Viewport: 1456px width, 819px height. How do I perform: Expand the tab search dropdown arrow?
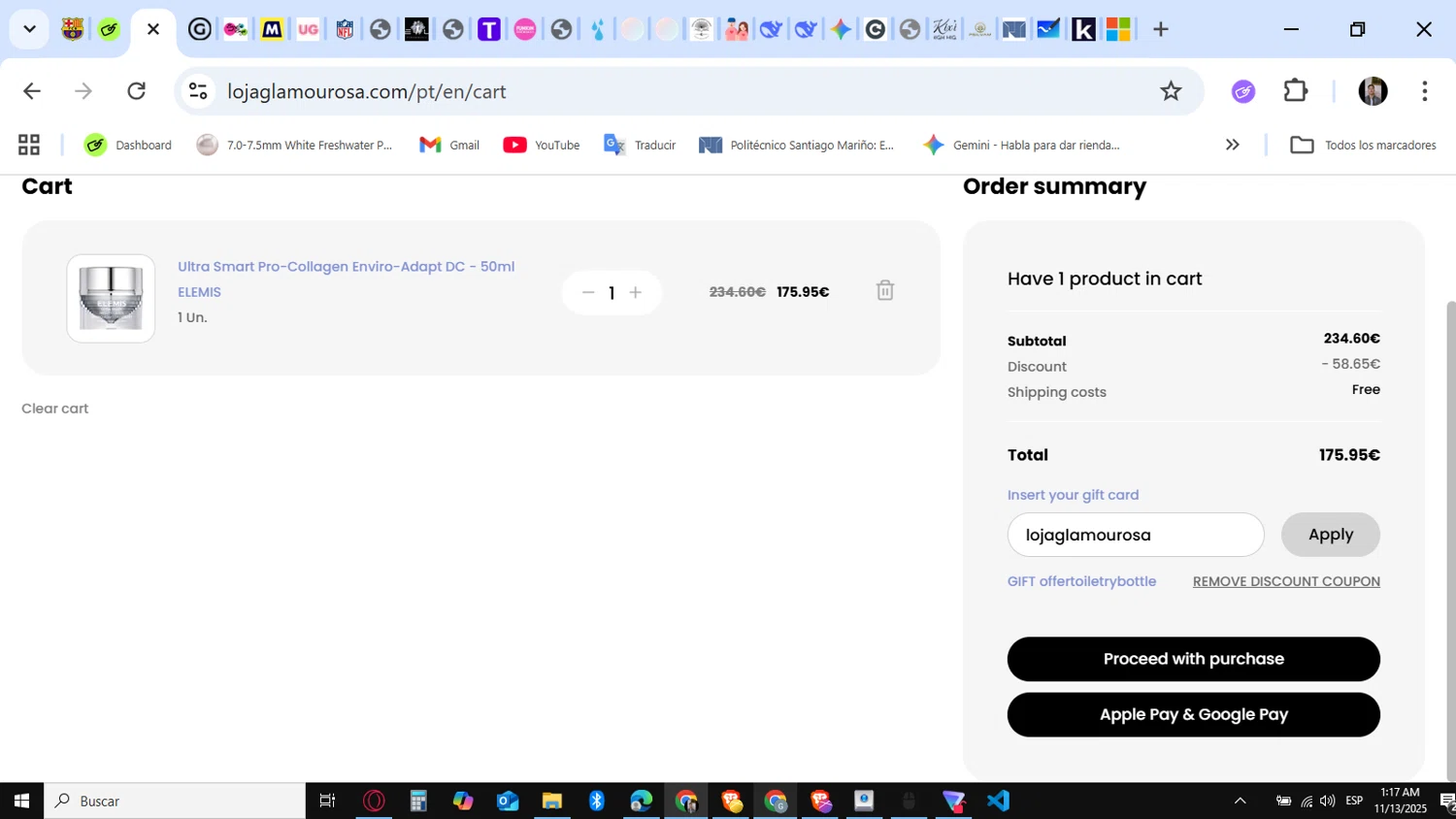pos(29,29)
